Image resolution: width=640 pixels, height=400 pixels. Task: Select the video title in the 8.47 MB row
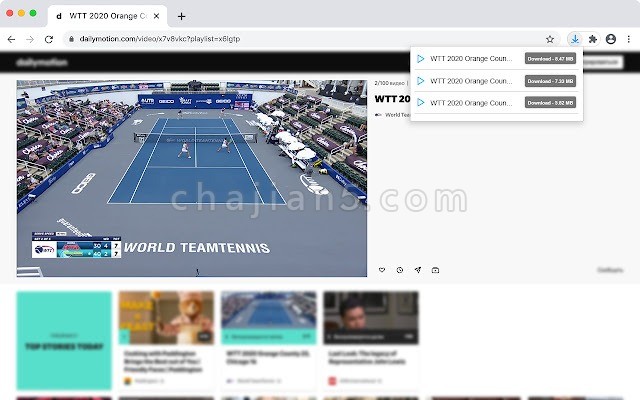coord(471,59)
